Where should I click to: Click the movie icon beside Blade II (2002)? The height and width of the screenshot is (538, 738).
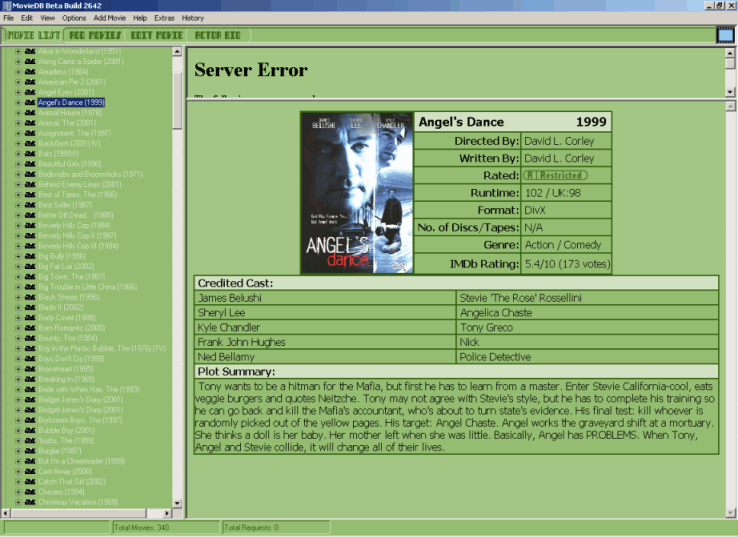[x=30, y=307]
